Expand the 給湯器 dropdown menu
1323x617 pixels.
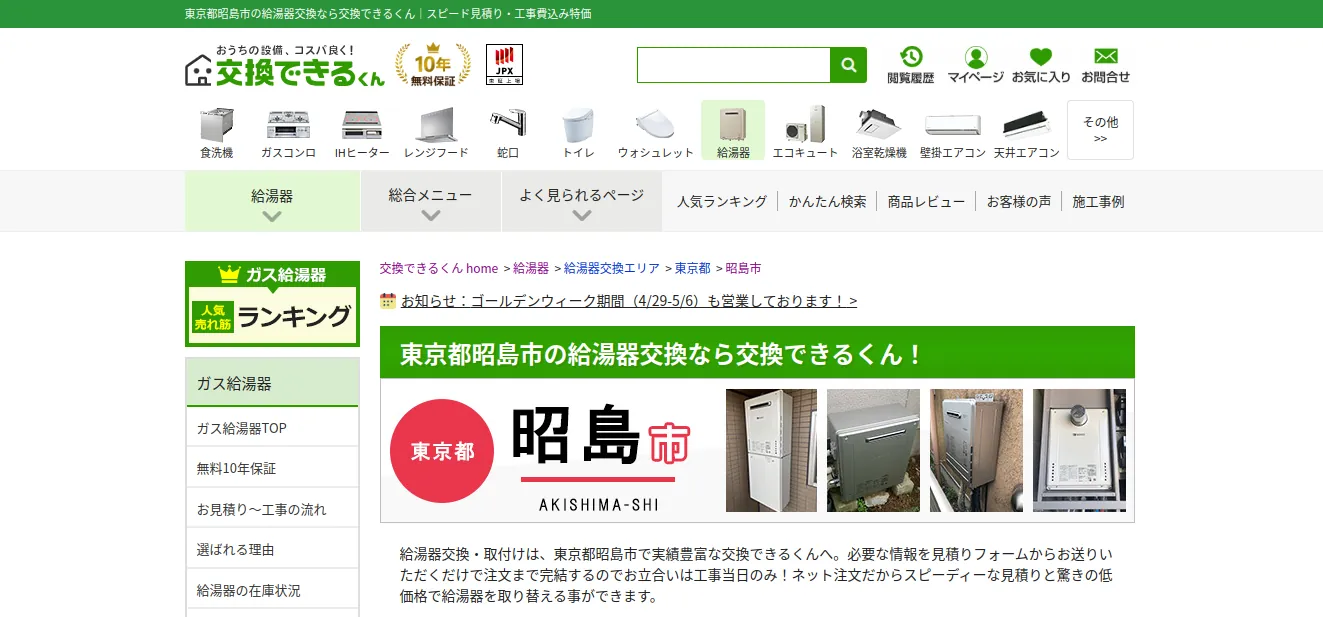pyautogui.click(x=272, y=201)
